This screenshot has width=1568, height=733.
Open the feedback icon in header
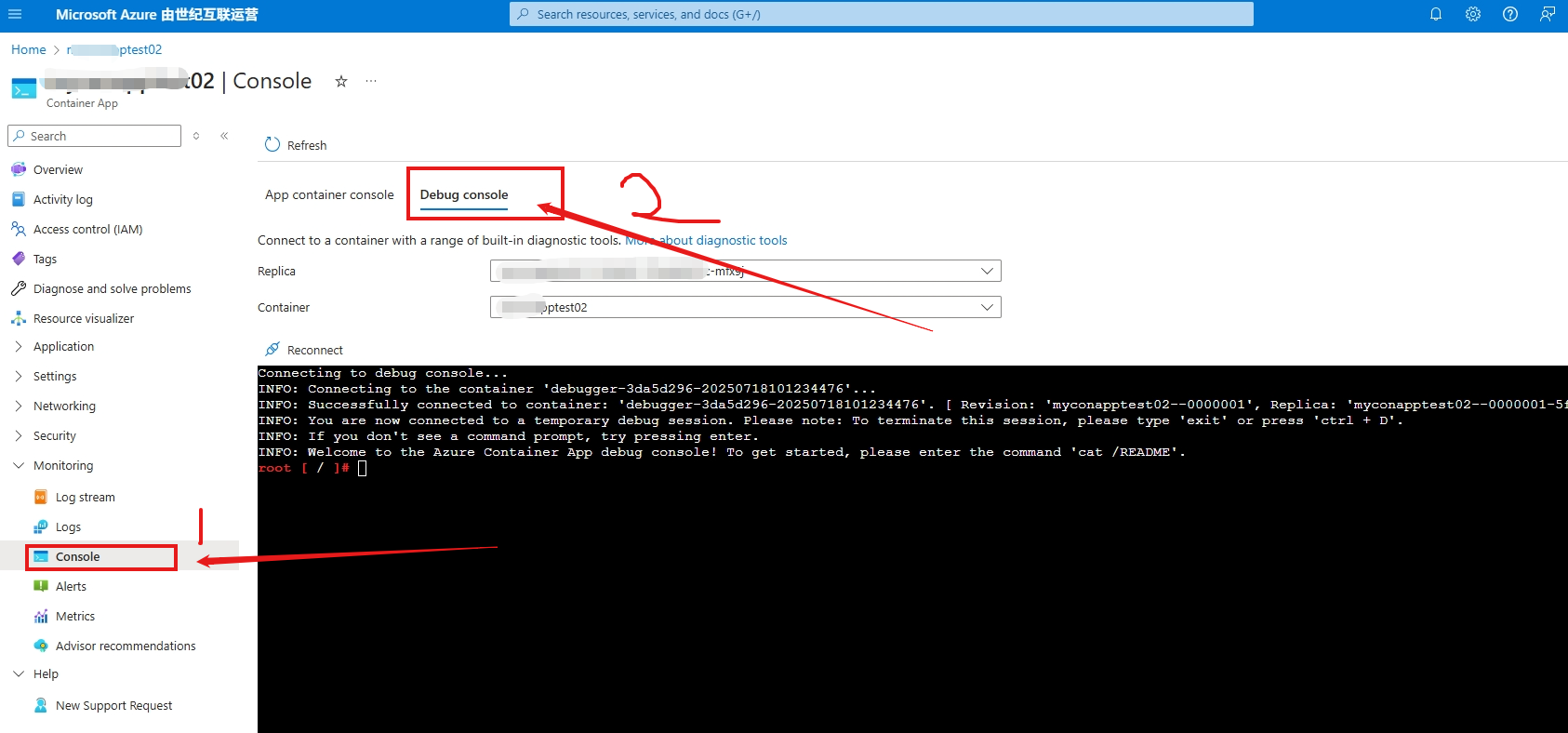pyautogui.click(x=1548, y=14)
